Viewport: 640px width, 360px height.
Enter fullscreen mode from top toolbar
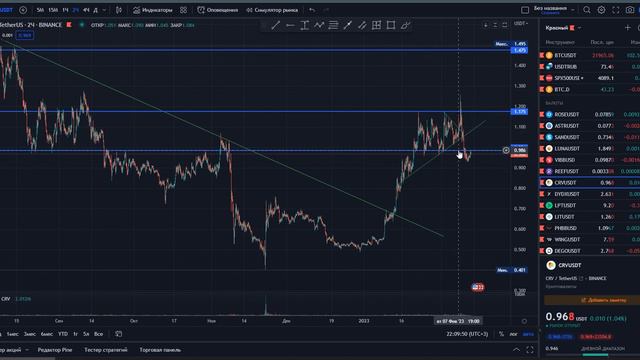pos(616,10)
